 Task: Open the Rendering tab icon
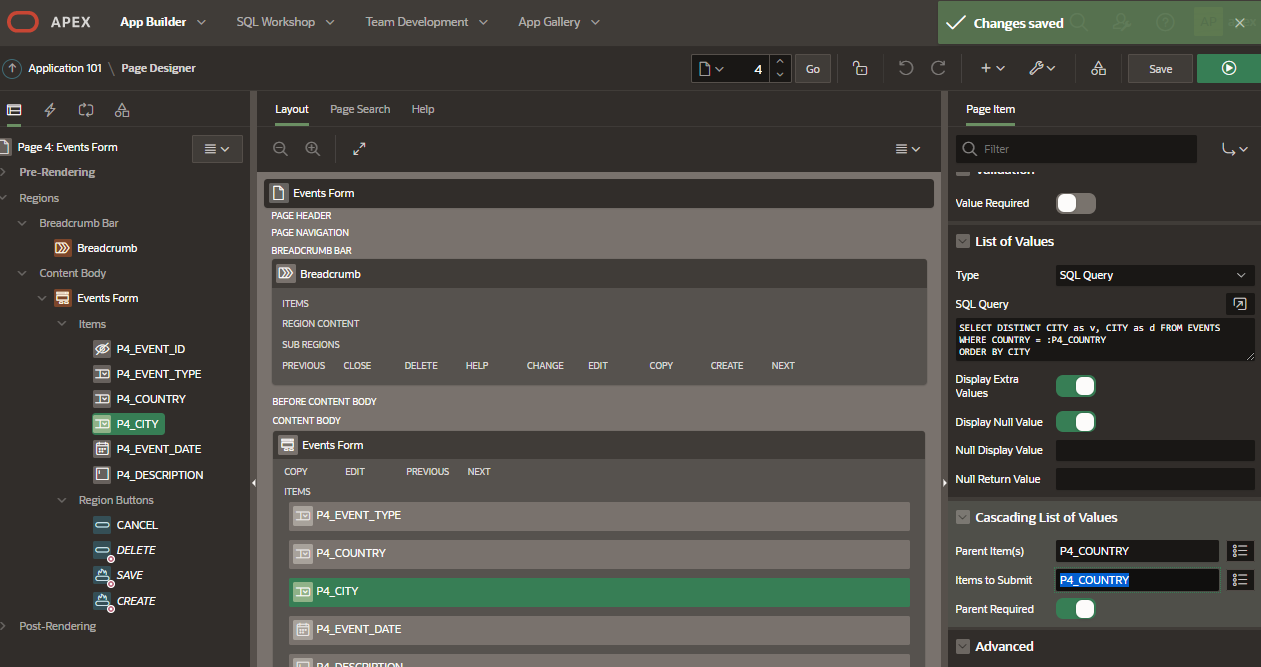[14, 109]
